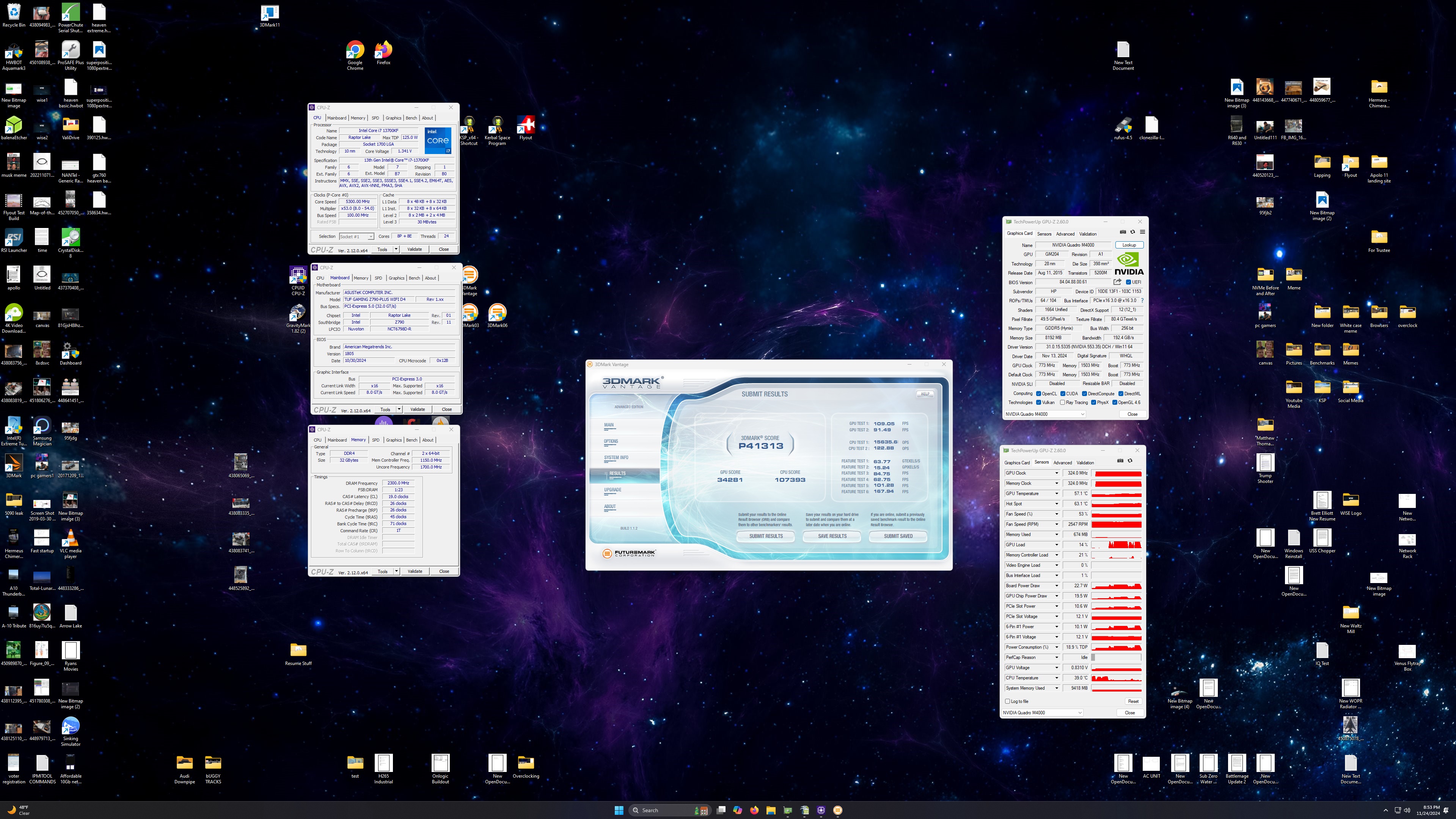Open the Board Power Draw sensor dropdown
Screen dimensions: 1456x819
(1056, 586)
